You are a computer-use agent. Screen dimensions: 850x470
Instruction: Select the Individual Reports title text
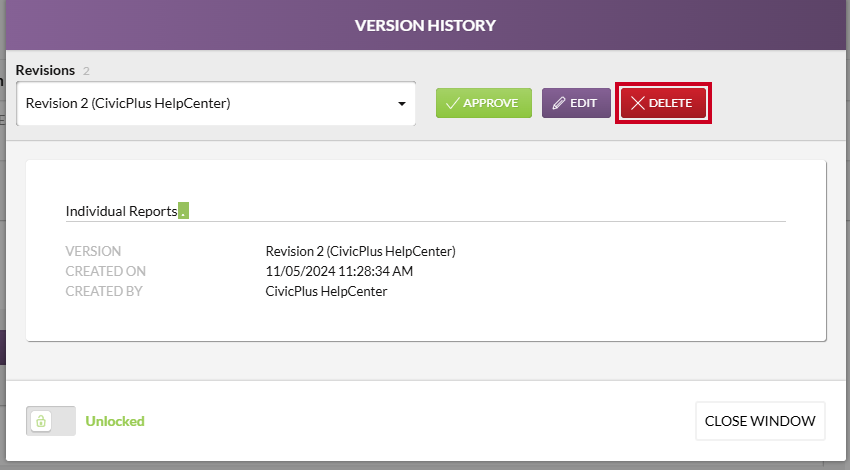[121, 211]
